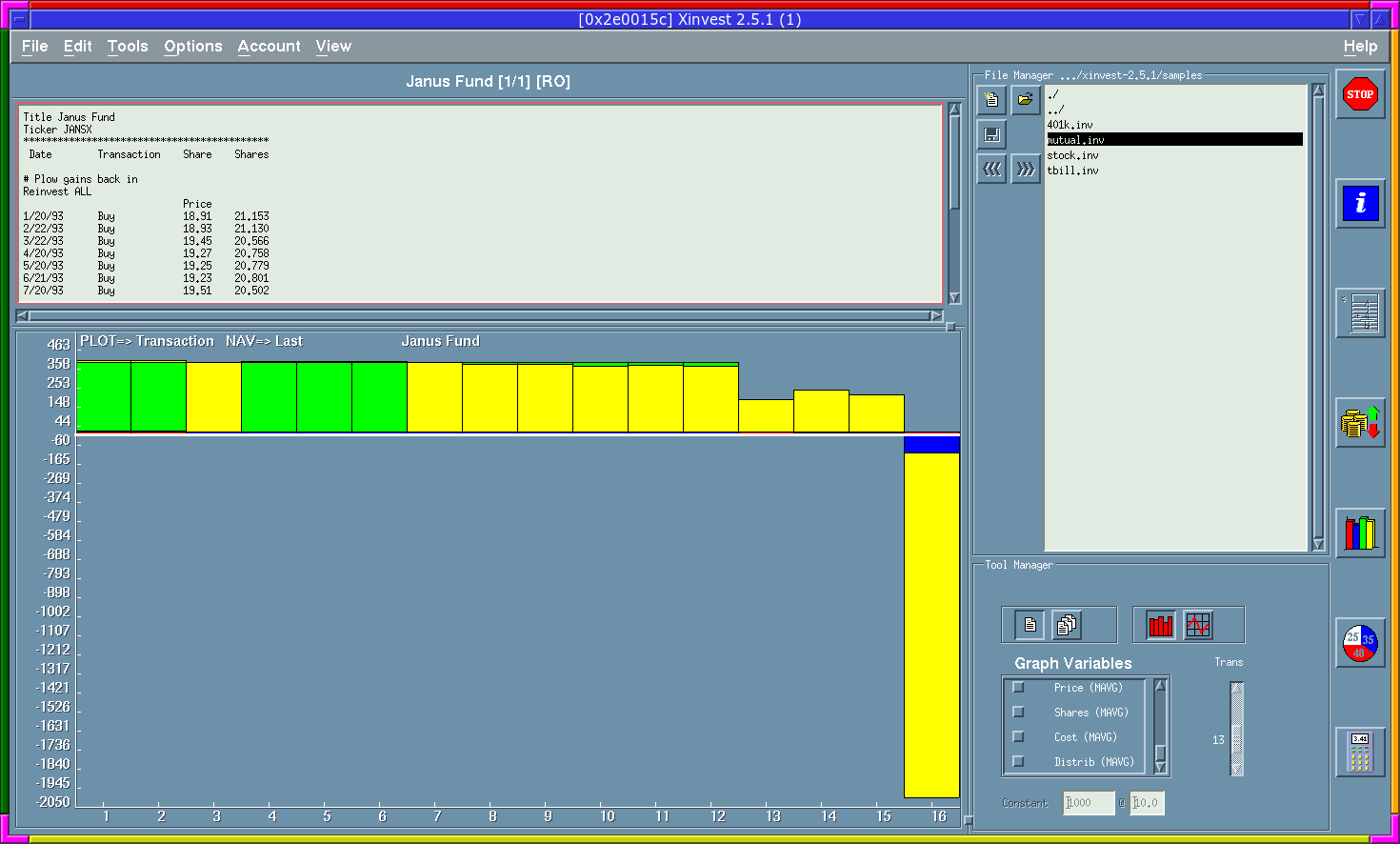Toggle the Cost (MAVG) checkbox
The width and height of the screenshot is (1400, 844).
[1018, 736]
